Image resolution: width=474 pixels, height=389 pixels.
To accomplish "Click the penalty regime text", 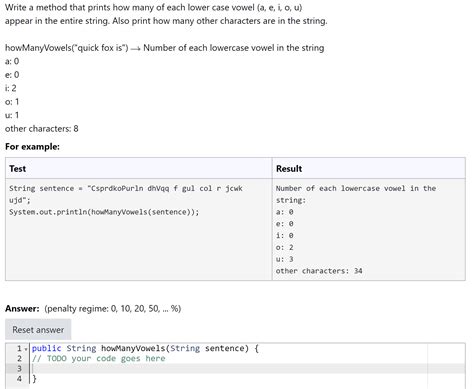I will point(113,308).
